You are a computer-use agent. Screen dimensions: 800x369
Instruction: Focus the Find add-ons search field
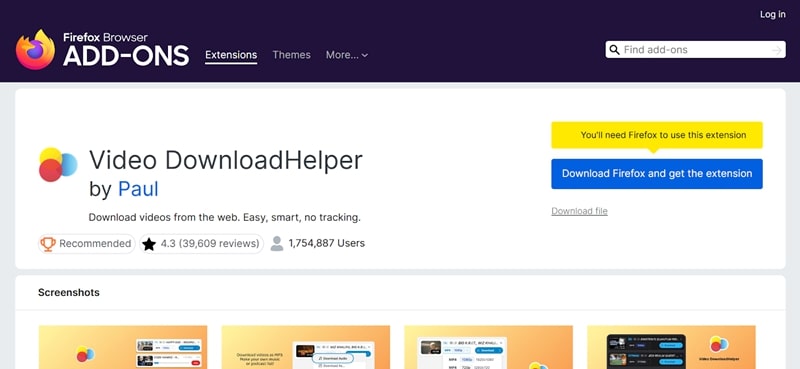click(x=696, y=50)
